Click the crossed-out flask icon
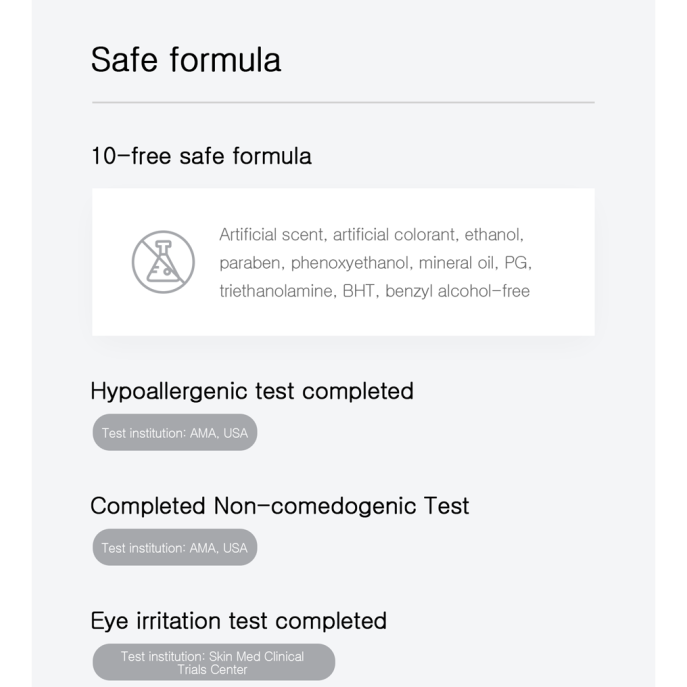The height and width of the screenshot is (687, 687). pyautogui.click(x=163, y=262)
